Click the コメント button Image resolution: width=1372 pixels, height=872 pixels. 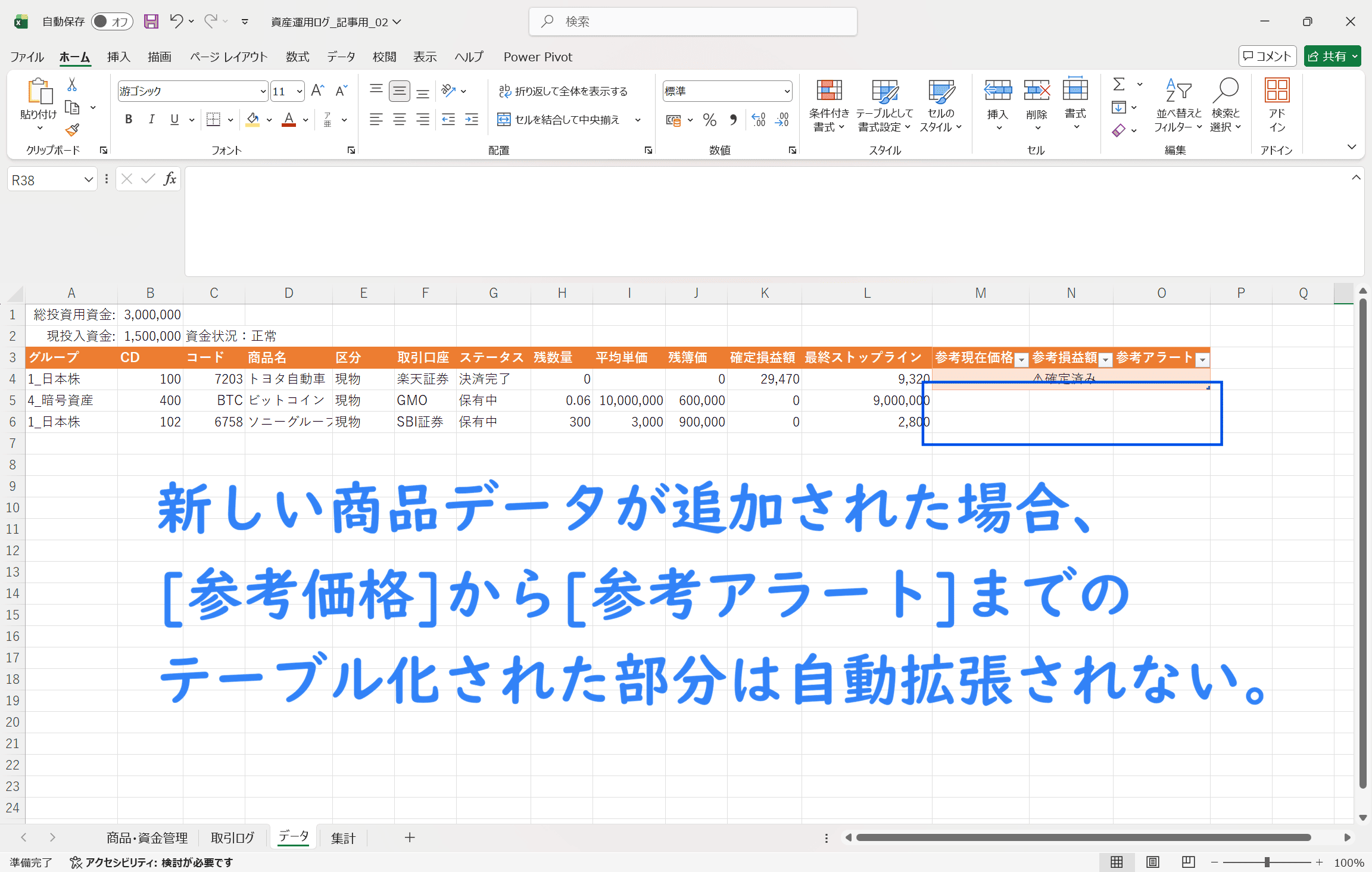(x=1267, y=56)
